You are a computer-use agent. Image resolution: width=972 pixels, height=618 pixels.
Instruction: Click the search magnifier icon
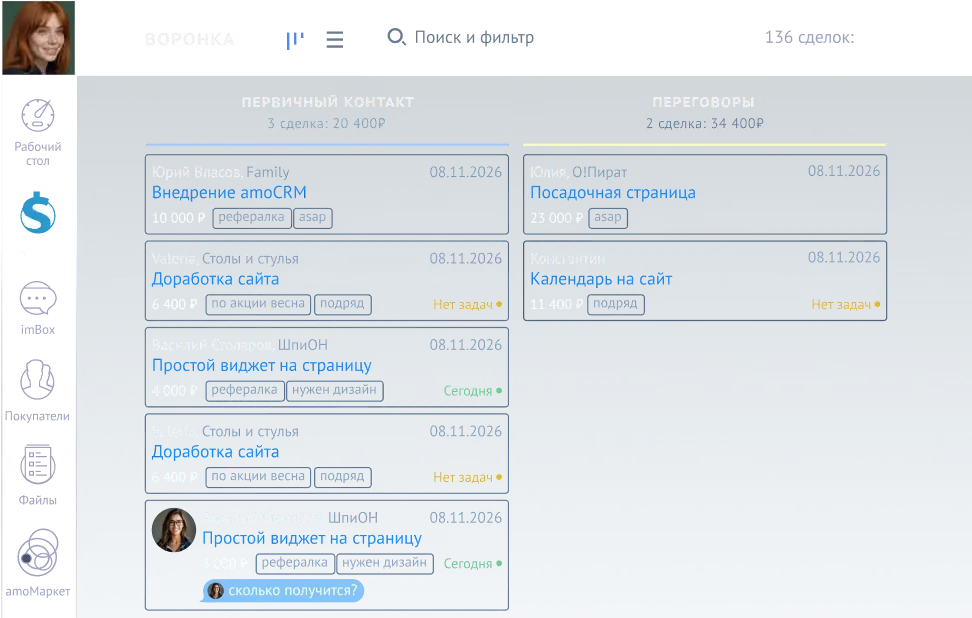tap(396, 37)
